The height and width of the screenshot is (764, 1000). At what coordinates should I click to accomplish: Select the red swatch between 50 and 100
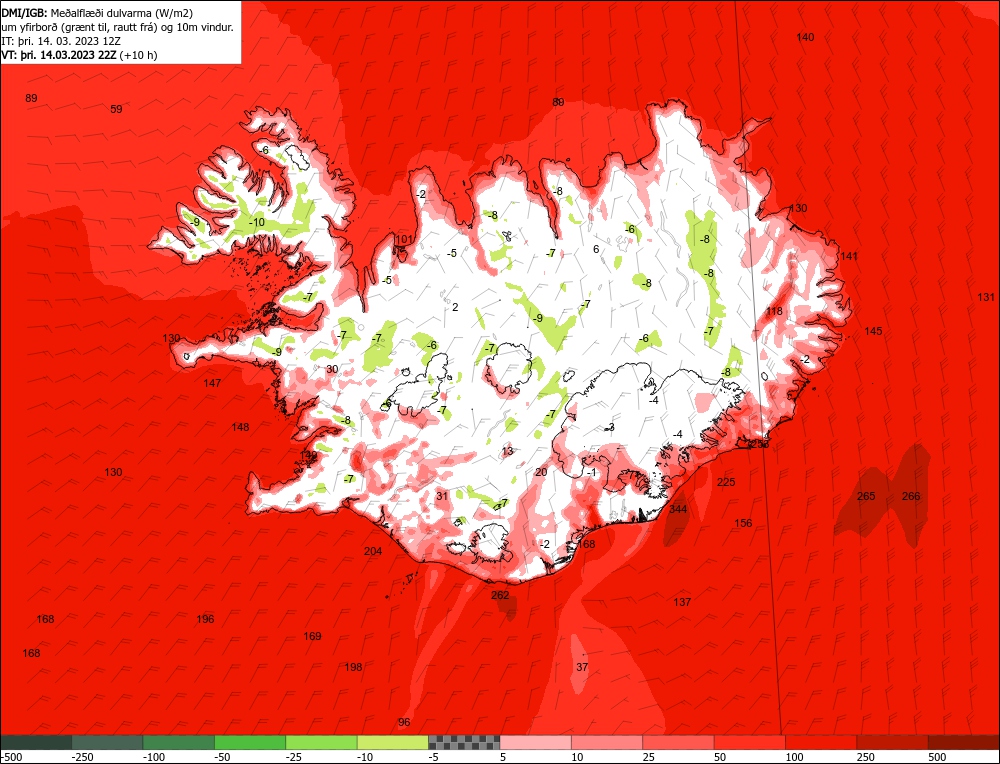pyautogui.click(x=750, y=742)
